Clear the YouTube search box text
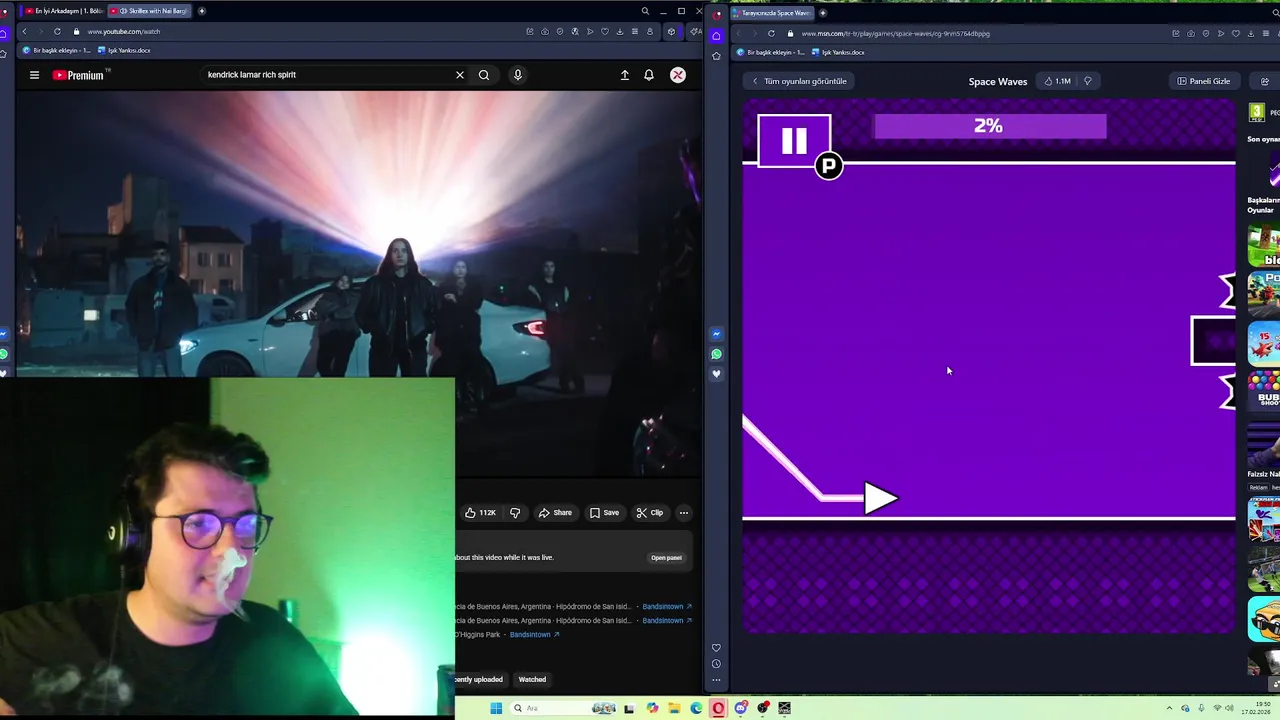 coord(460,75)
